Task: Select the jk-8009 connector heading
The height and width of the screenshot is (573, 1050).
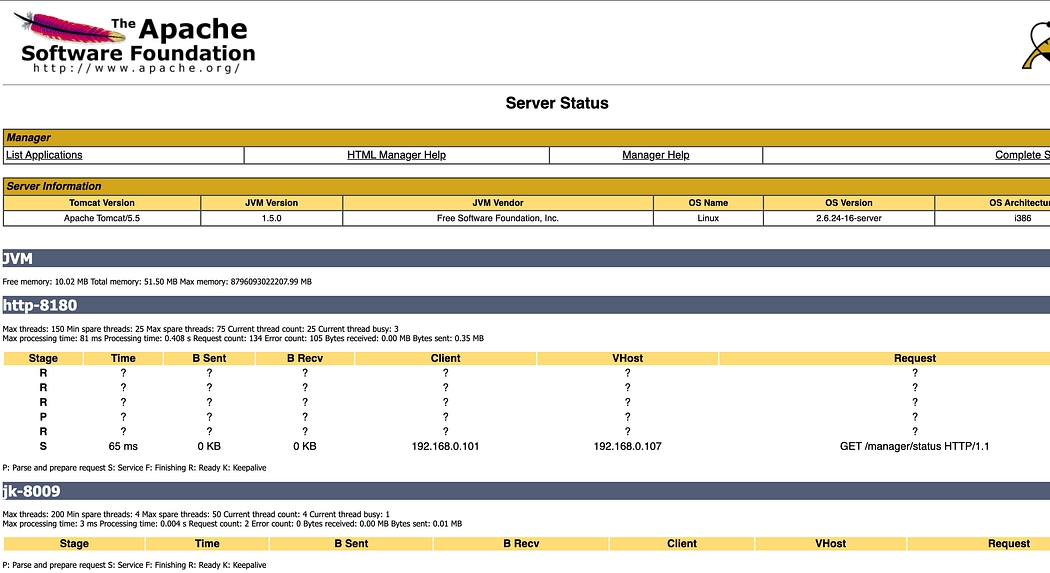Action: point(31,491)
